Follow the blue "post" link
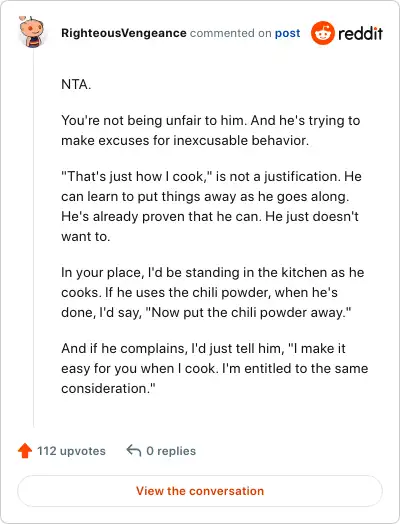Viewport: 400px width, 524px height. [287, 33]
